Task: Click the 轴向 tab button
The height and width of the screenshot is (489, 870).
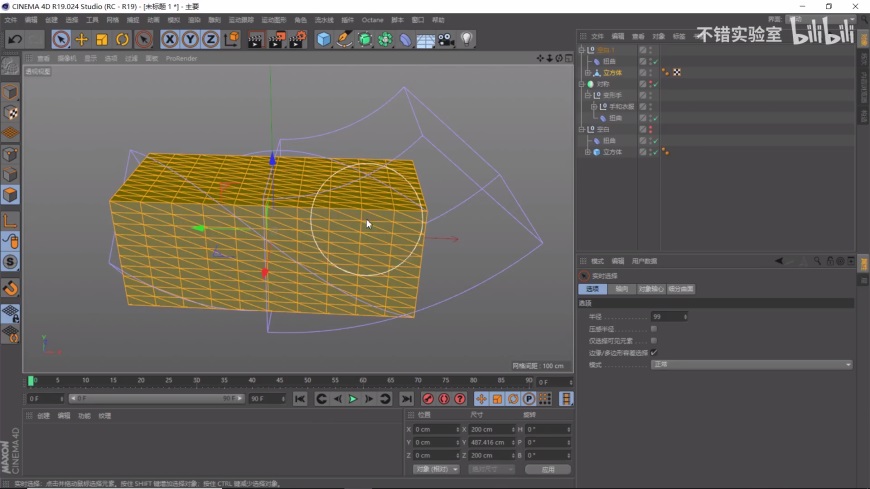Action: pyautogui.click(x=621, y=289)
